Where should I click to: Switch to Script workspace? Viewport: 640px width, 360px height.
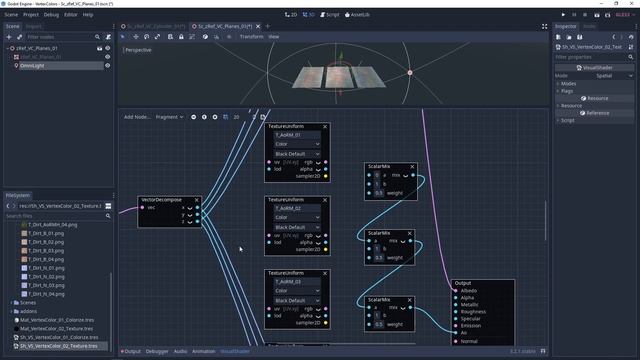[x=330, y=15]
